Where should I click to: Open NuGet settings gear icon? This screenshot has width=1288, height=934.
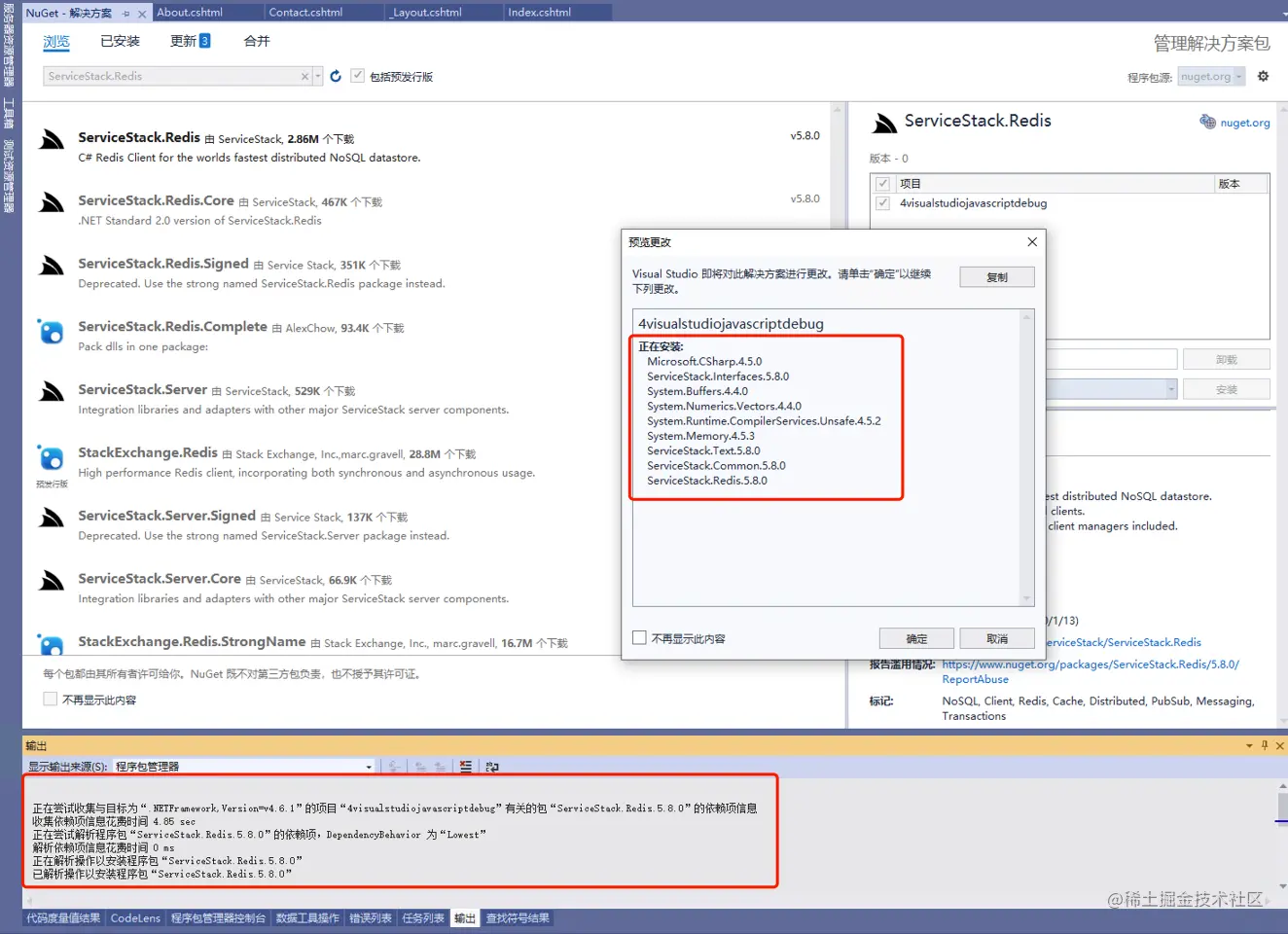point(1263,76)
